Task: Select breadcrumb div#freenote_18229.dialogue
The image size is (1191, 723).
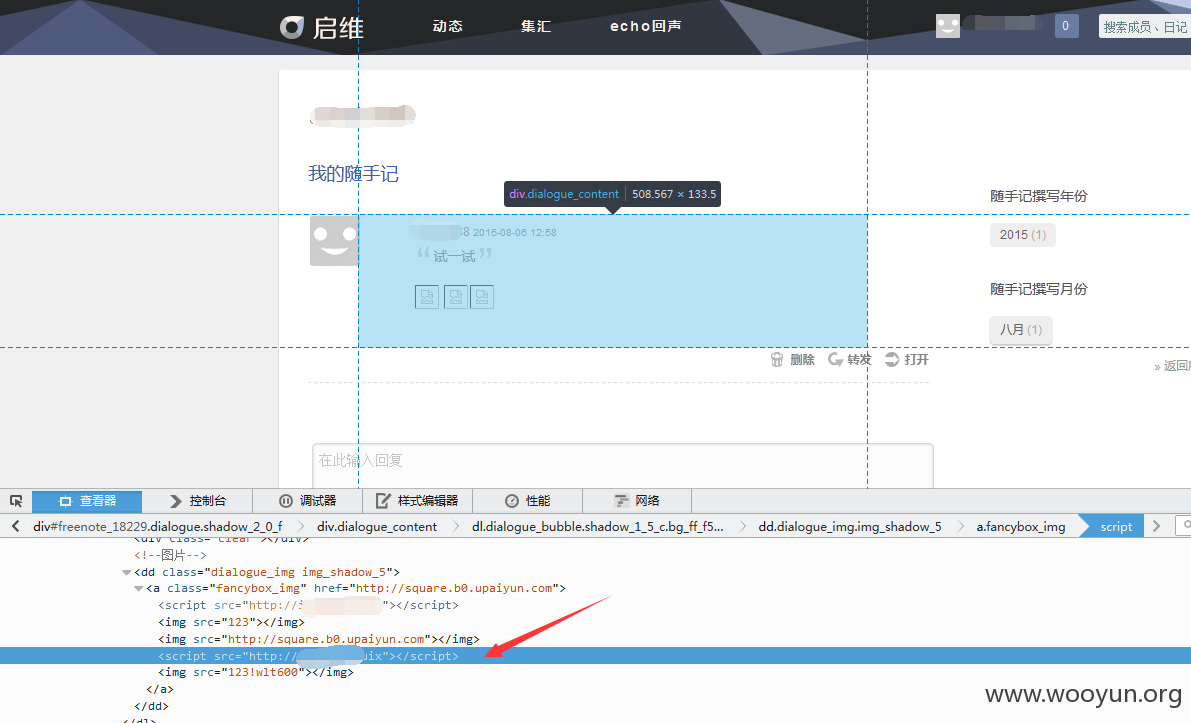Action: 157,526
